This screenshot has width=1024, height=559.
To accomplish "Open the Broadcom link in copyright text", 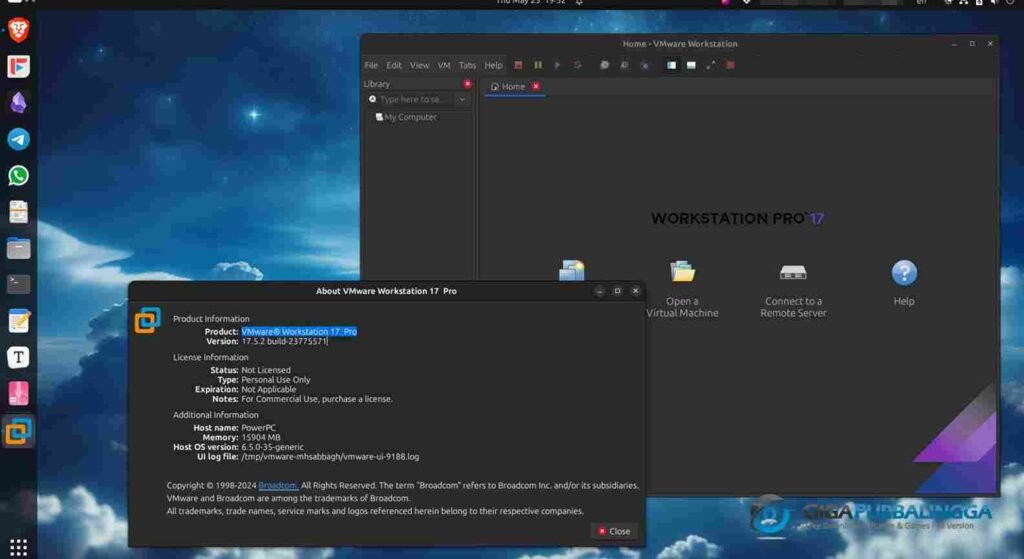I will coord(278,485).
